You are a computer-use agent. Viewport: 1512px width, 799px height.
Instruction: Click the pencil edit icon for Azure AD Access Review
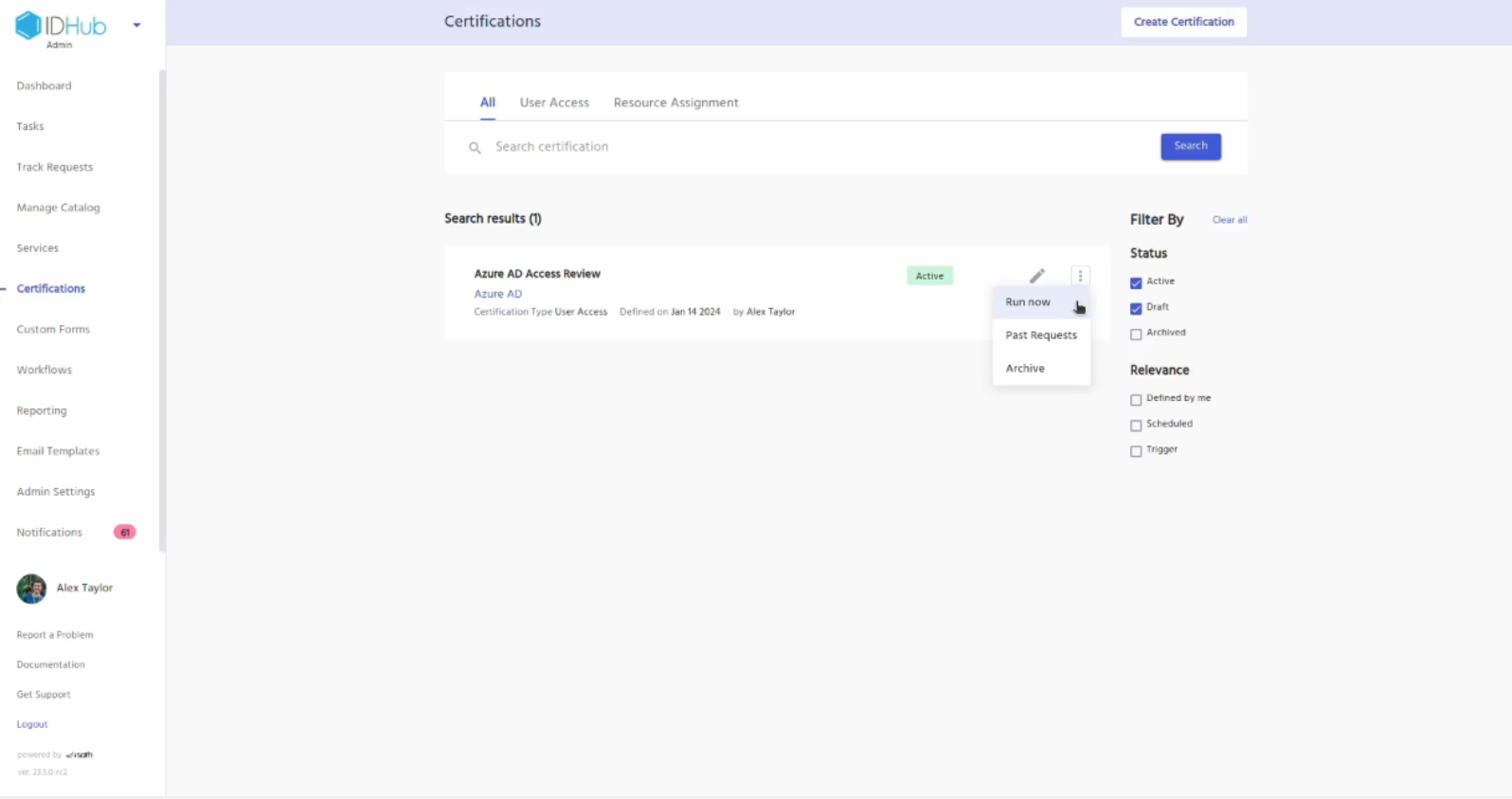click(1037, 276)
